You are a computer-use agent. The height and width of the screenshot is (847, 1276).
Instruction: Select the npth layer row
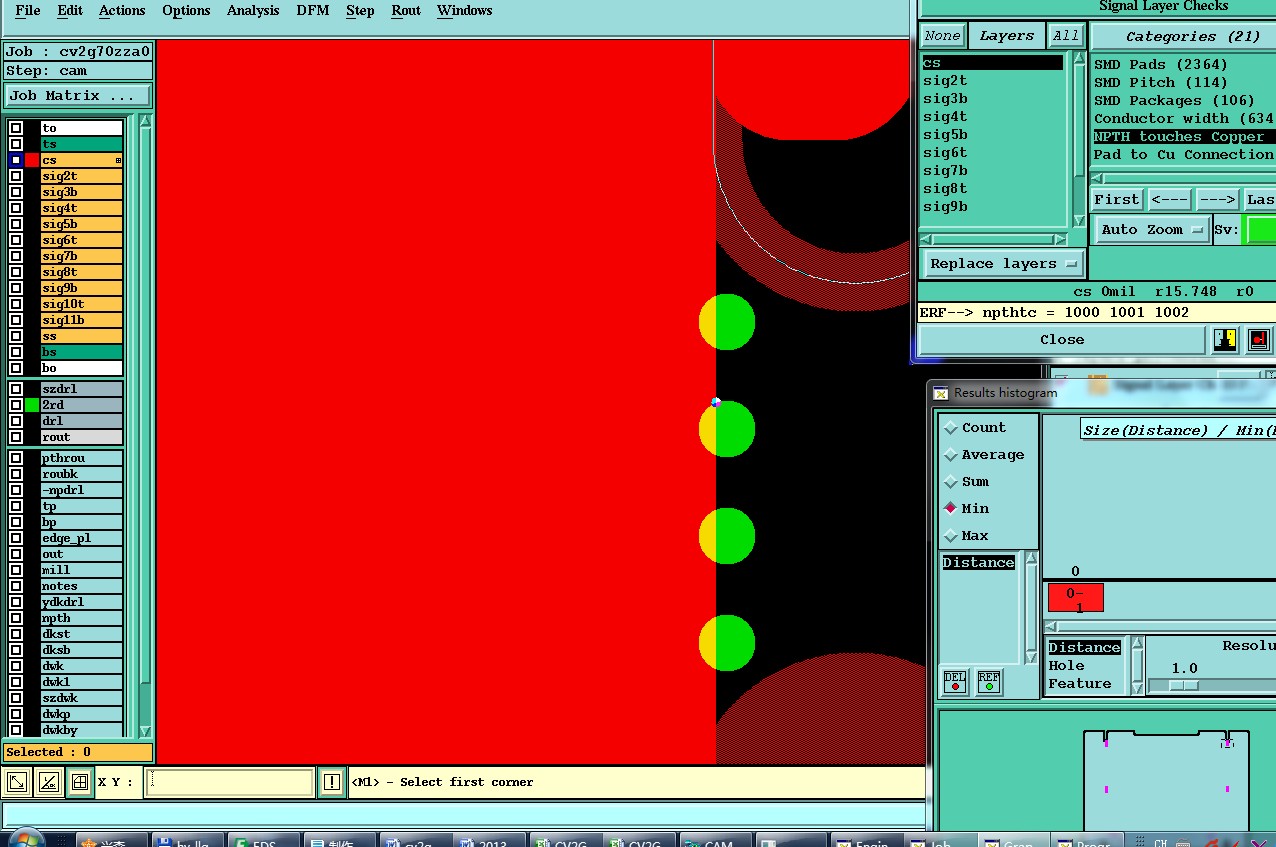click(81, 618)
